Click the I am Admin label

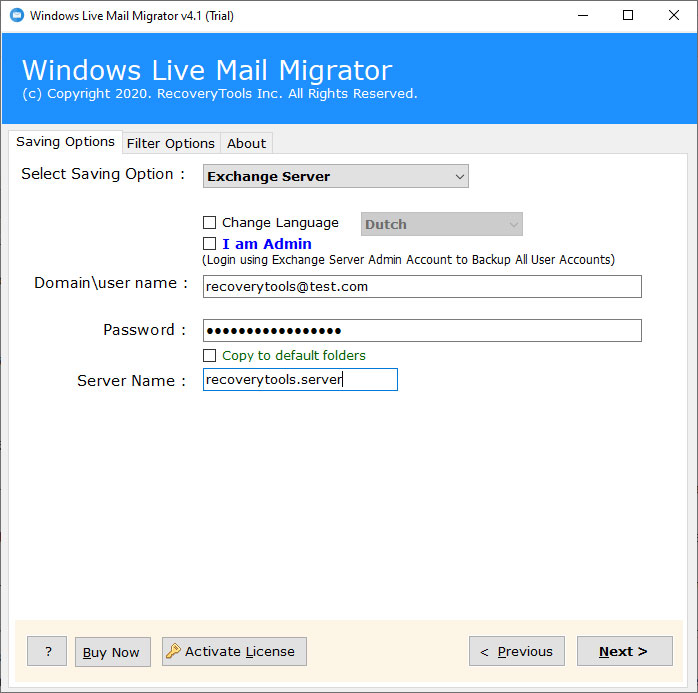click(267, 244)
